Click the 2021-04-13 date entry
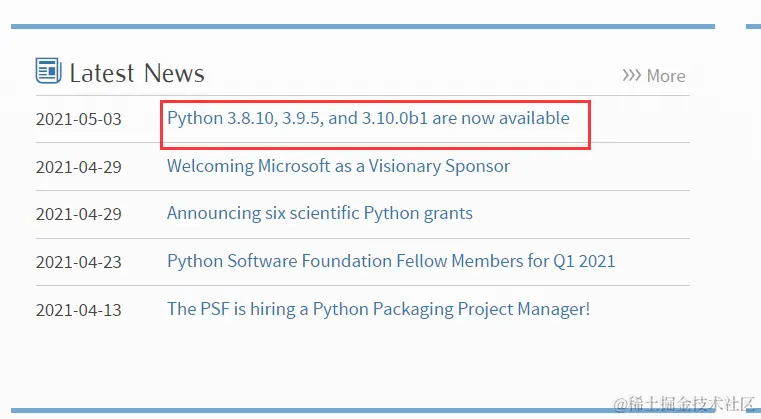 (x=78, y=310)
